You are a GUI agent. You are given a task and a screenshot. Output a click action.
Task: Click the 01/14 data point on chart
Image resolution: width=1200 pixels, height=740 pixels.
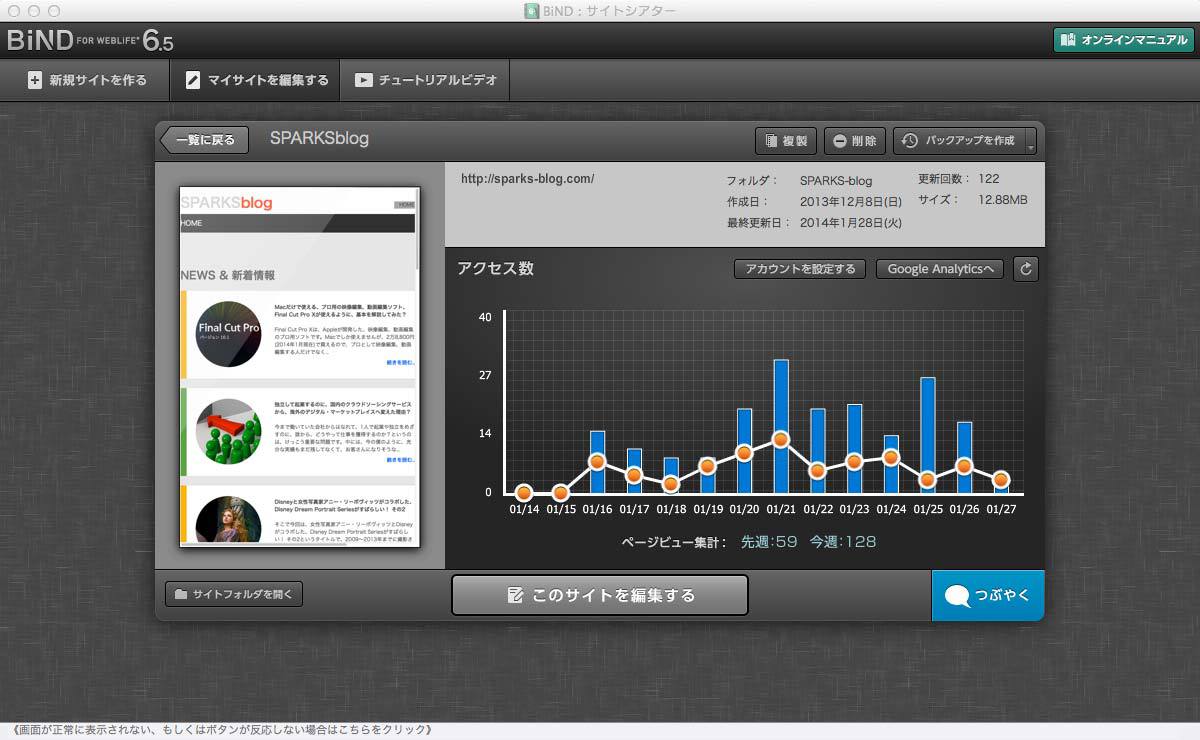tap(523, 492)
